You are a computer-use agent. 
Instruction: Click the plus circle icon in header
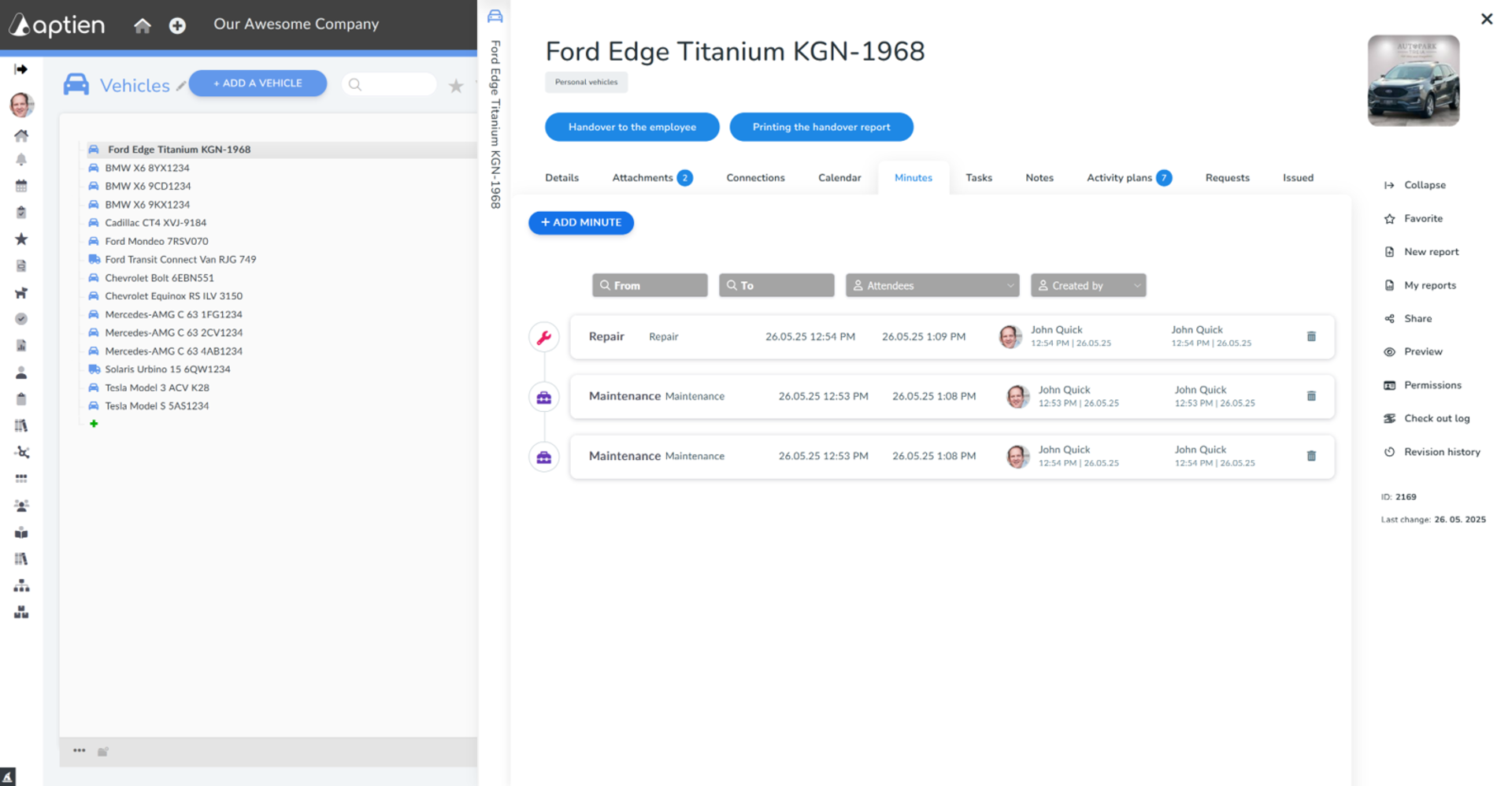coord(177,25)
